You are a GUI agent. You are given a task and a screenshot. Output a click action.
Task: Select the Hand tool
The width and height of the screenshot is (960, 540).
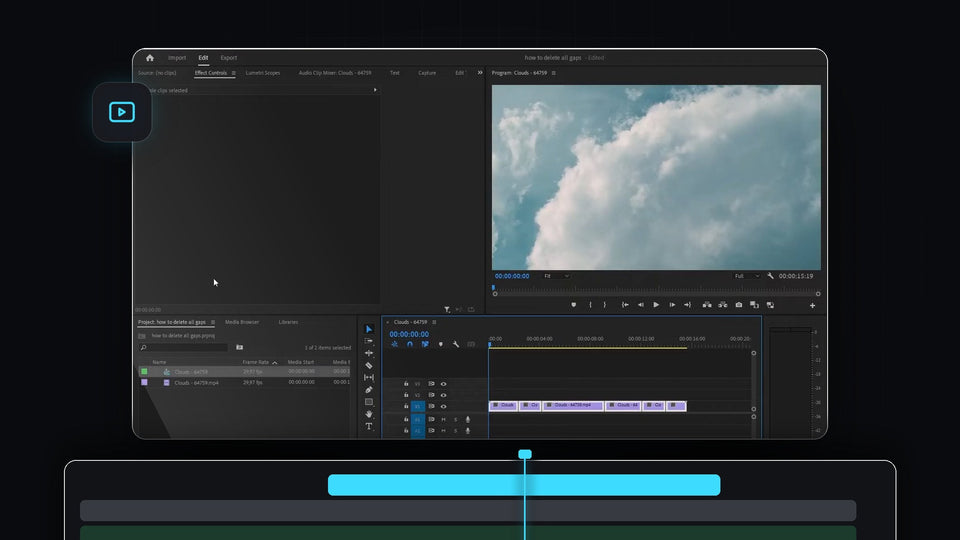pyautogui.click(x=369, y=414)
